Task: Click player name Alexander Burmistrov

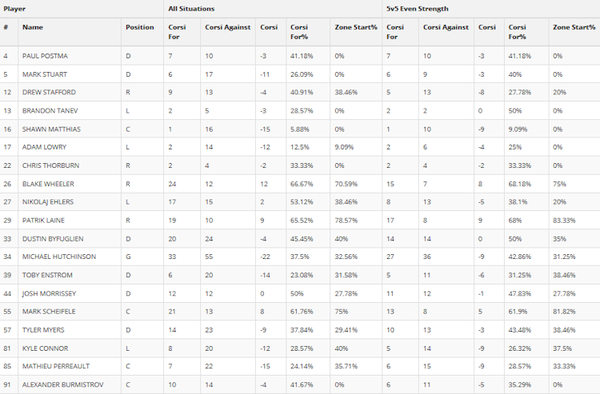Action: point(63,384)
